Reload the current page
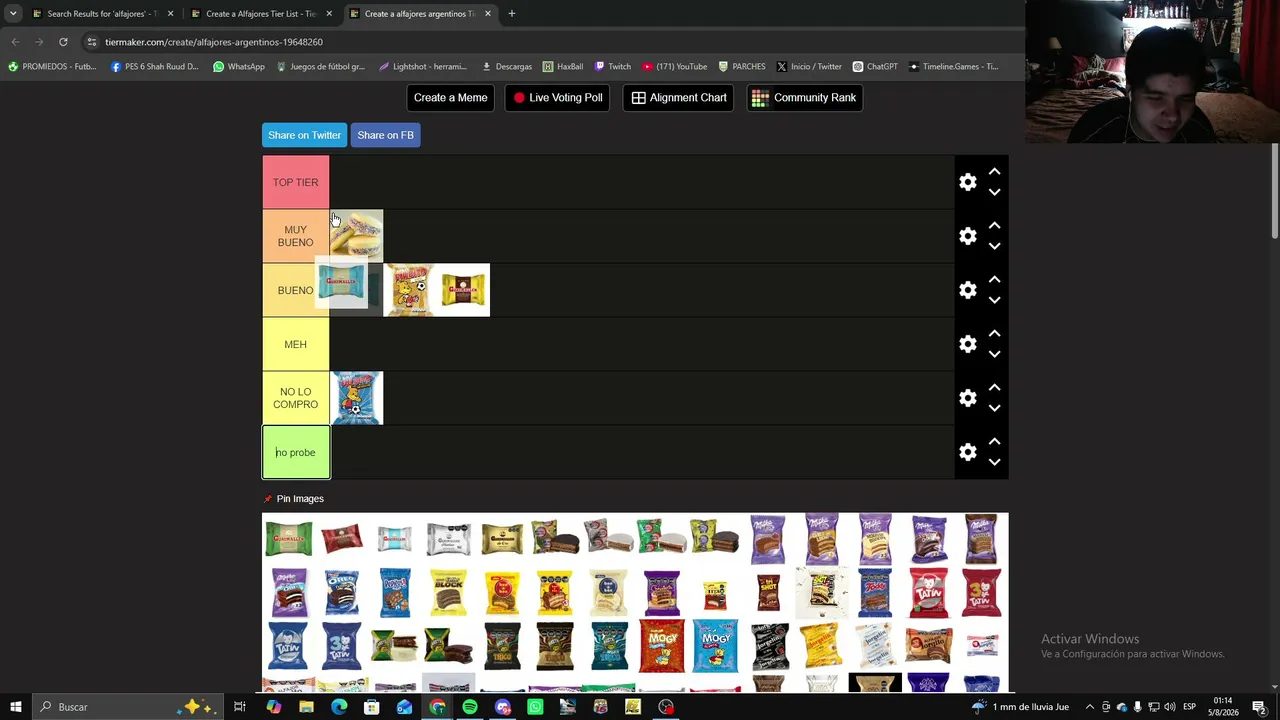This screenshot has width=1280, height=720. (x=63, y=42)
